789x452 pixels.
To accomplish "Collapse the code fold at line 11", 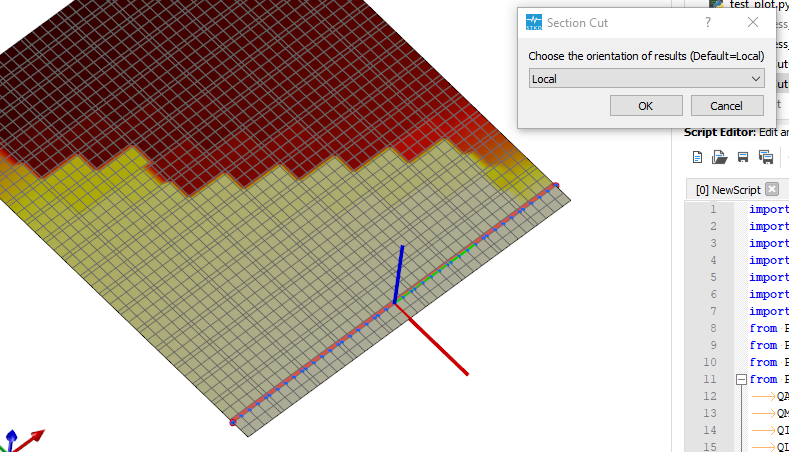I will [x=741, y=379].
